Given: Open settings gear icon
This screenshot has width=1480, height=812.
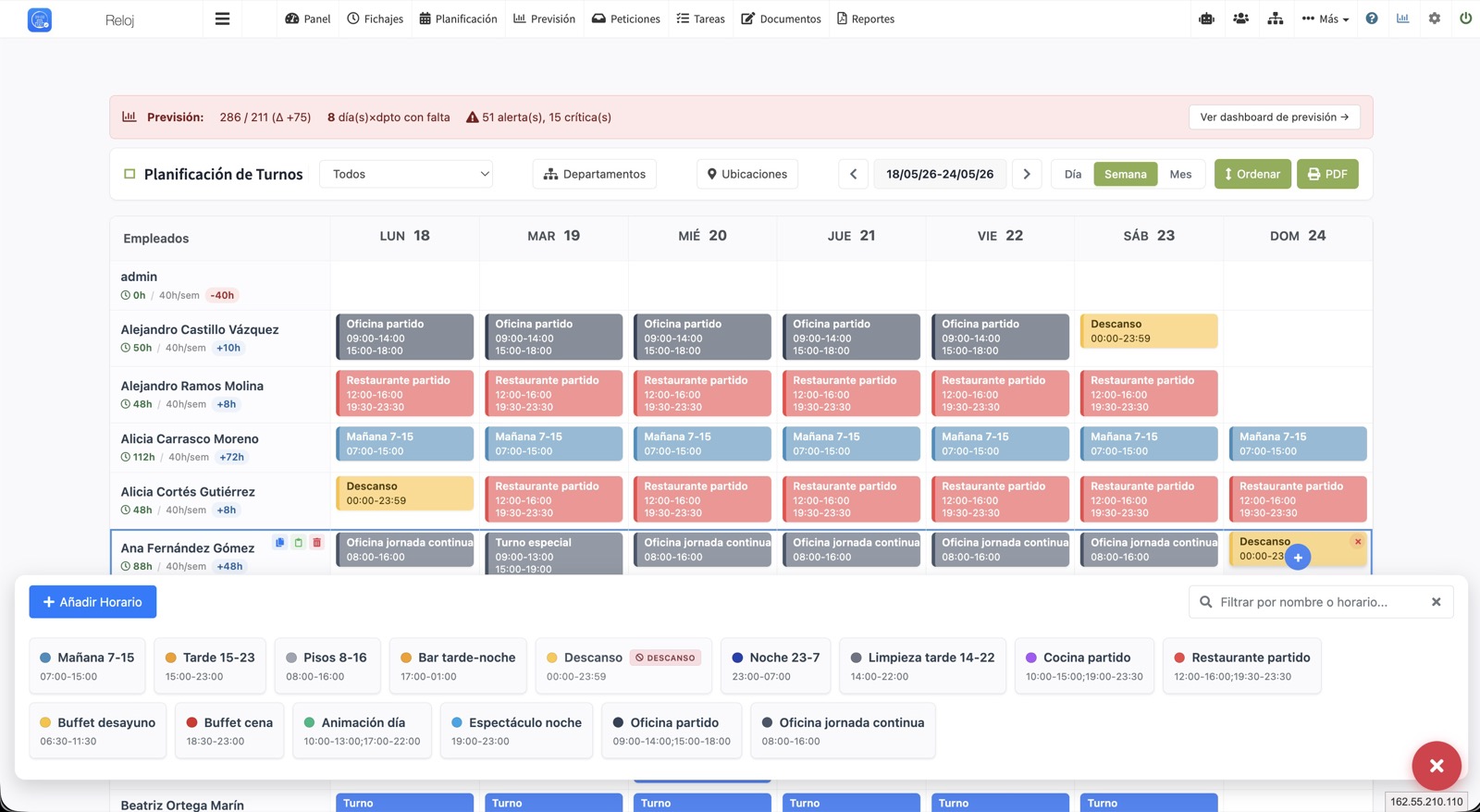Looking at the screenshot, I should tap(1435, 18).
